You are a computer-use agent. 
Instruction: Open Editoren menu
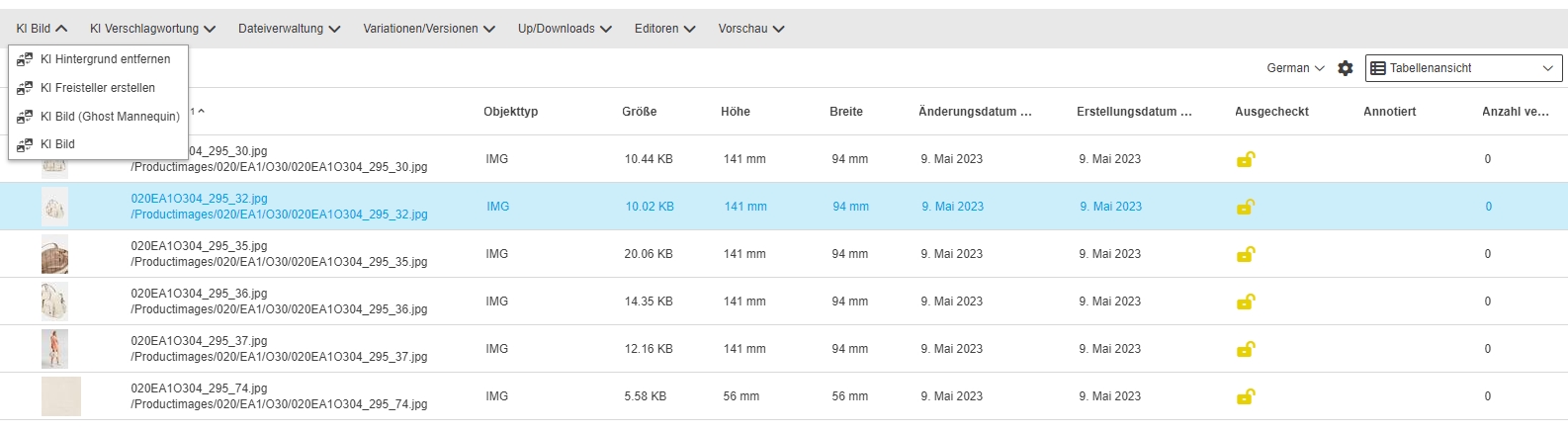point(664,29)
